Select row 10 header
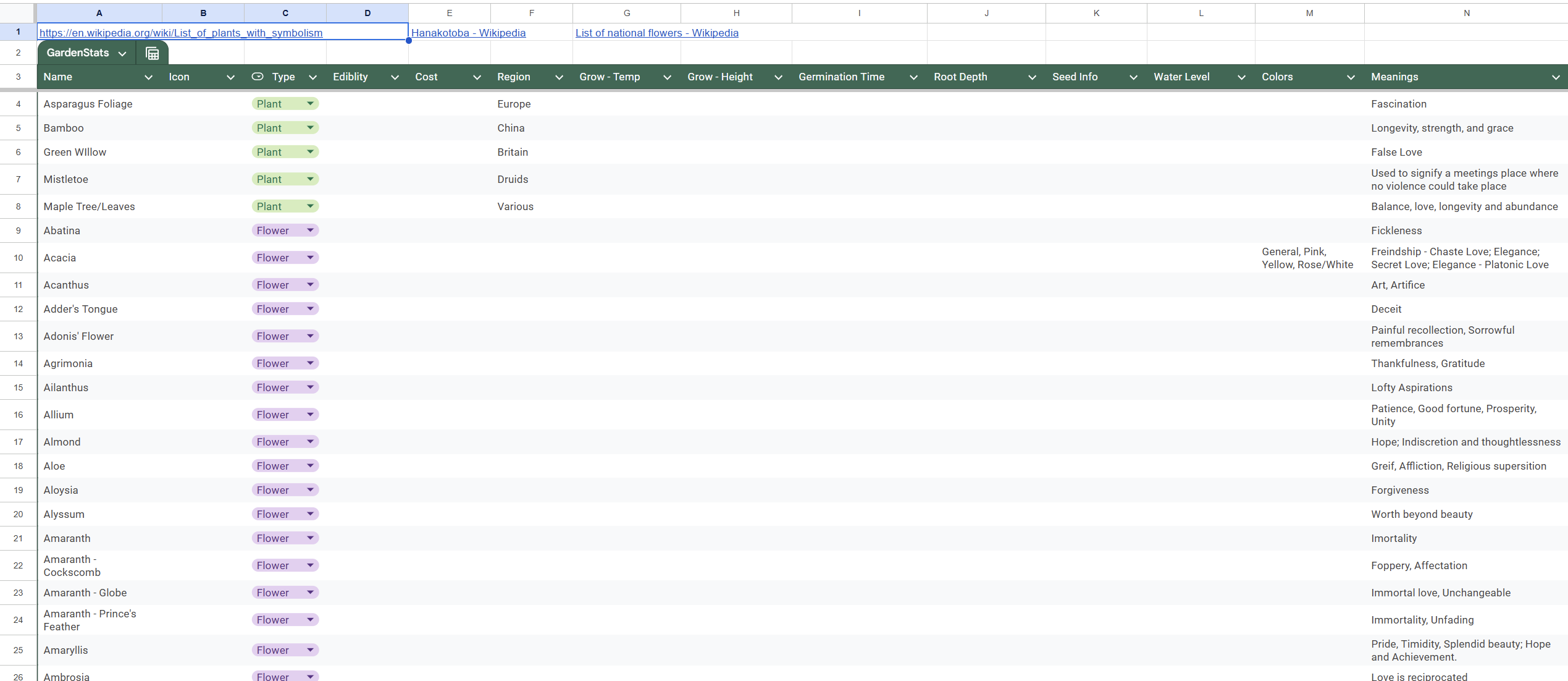Image resolution: width=1568 pixels, height=681 pixels. [x=18, y=258]
